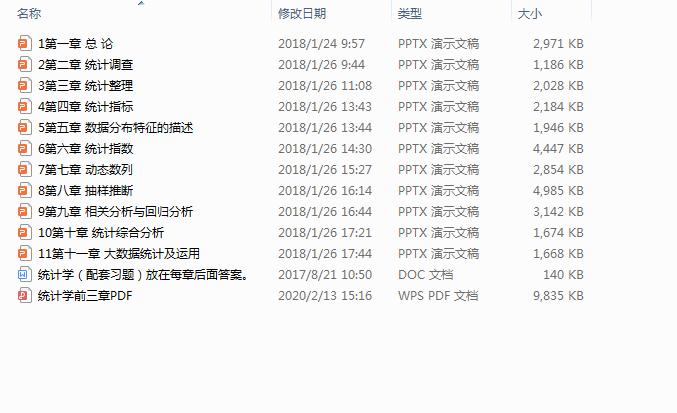Select 11第十一章 大数据统计及运用 file name
677x413 pixels.
(x=119, y=254)
